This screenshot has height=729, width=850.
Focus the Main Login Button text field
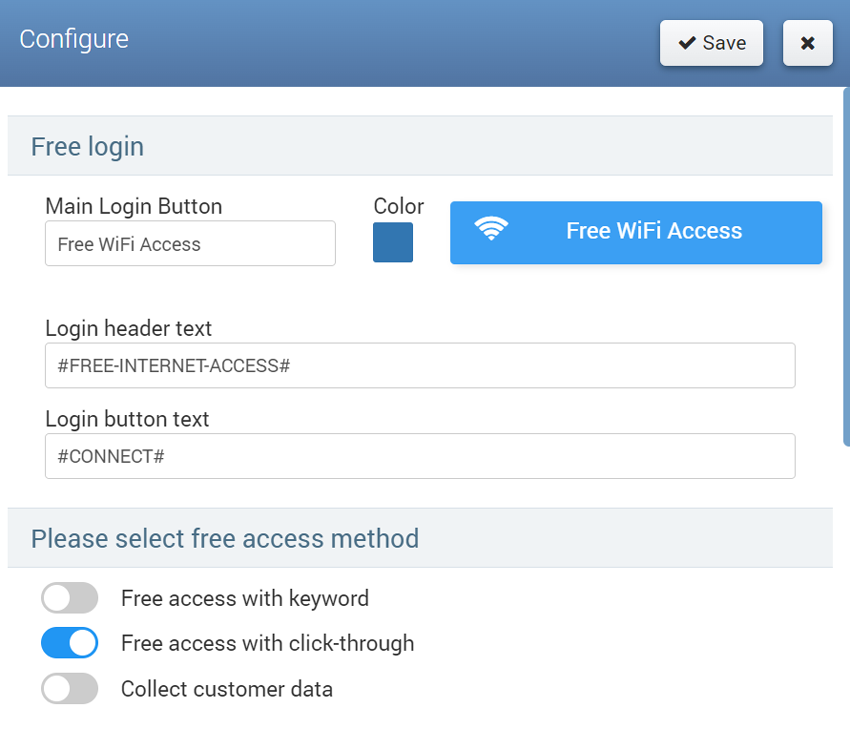click(190, 244)
